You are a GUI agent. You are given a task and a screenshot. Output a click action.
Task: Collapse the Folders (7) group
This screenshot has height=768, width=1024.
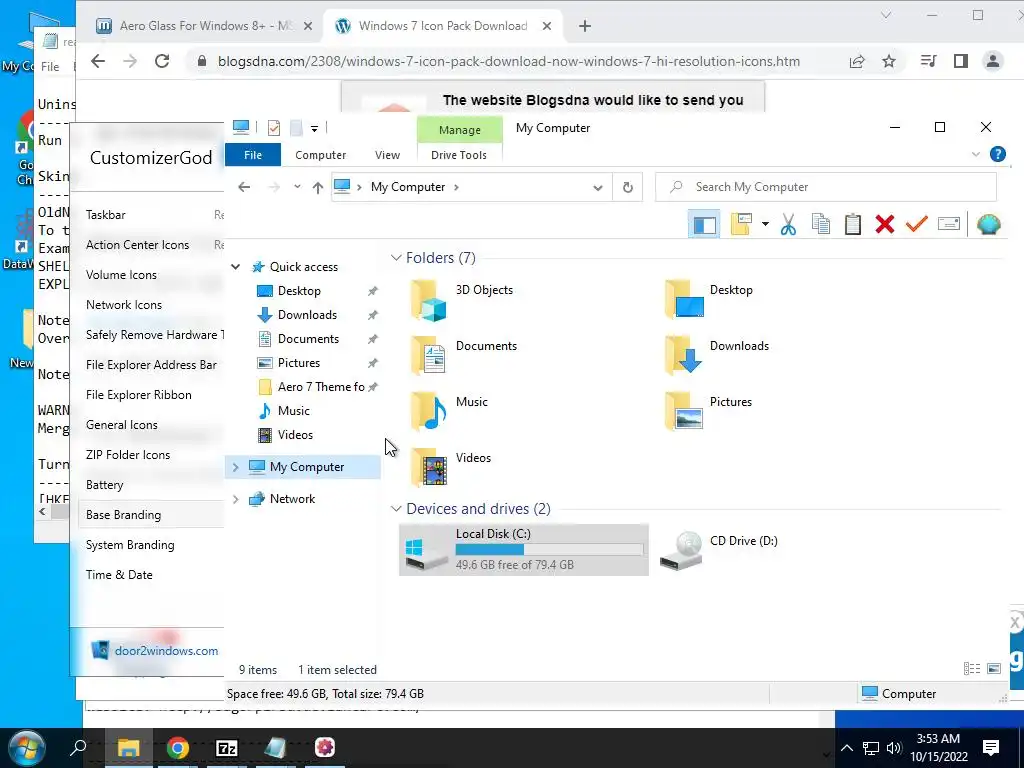coord(396,258)
